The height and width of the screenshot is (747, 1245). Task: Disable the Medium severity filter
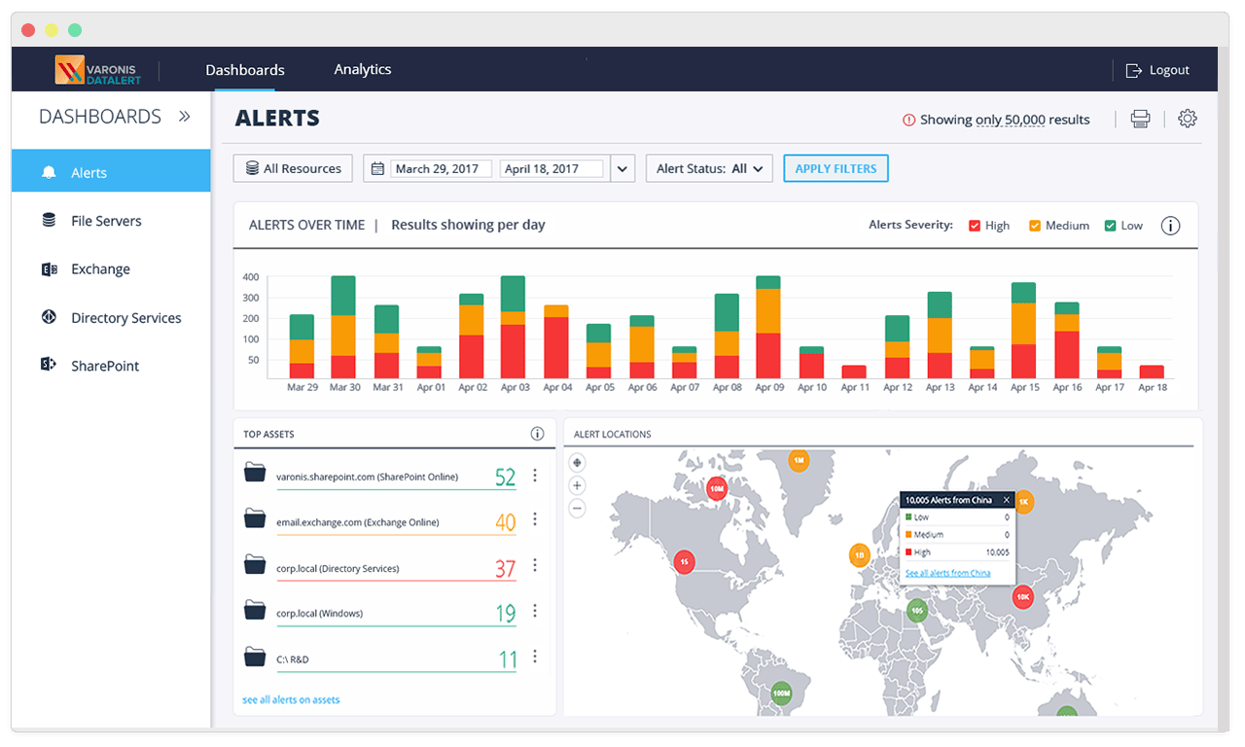[x=1034, y=225]
